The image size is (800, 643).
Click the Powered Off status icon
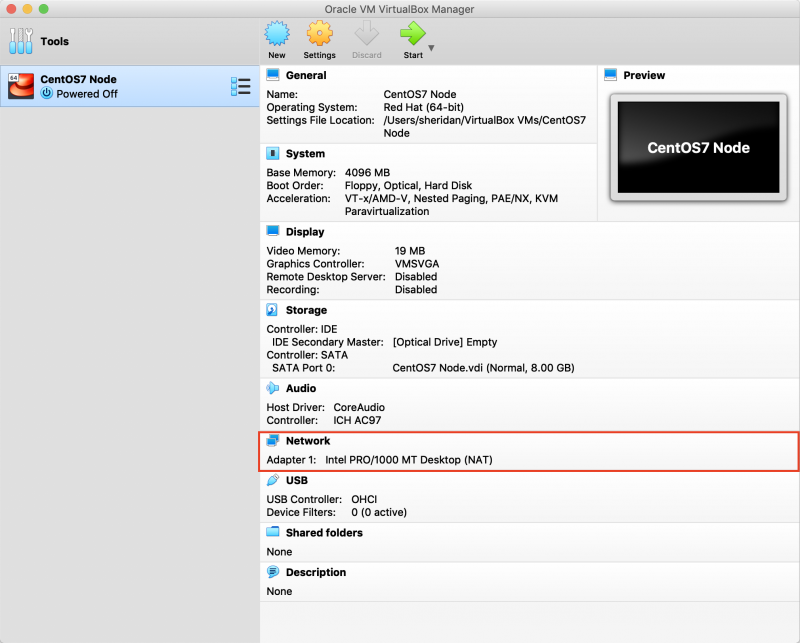coord(46,93)
